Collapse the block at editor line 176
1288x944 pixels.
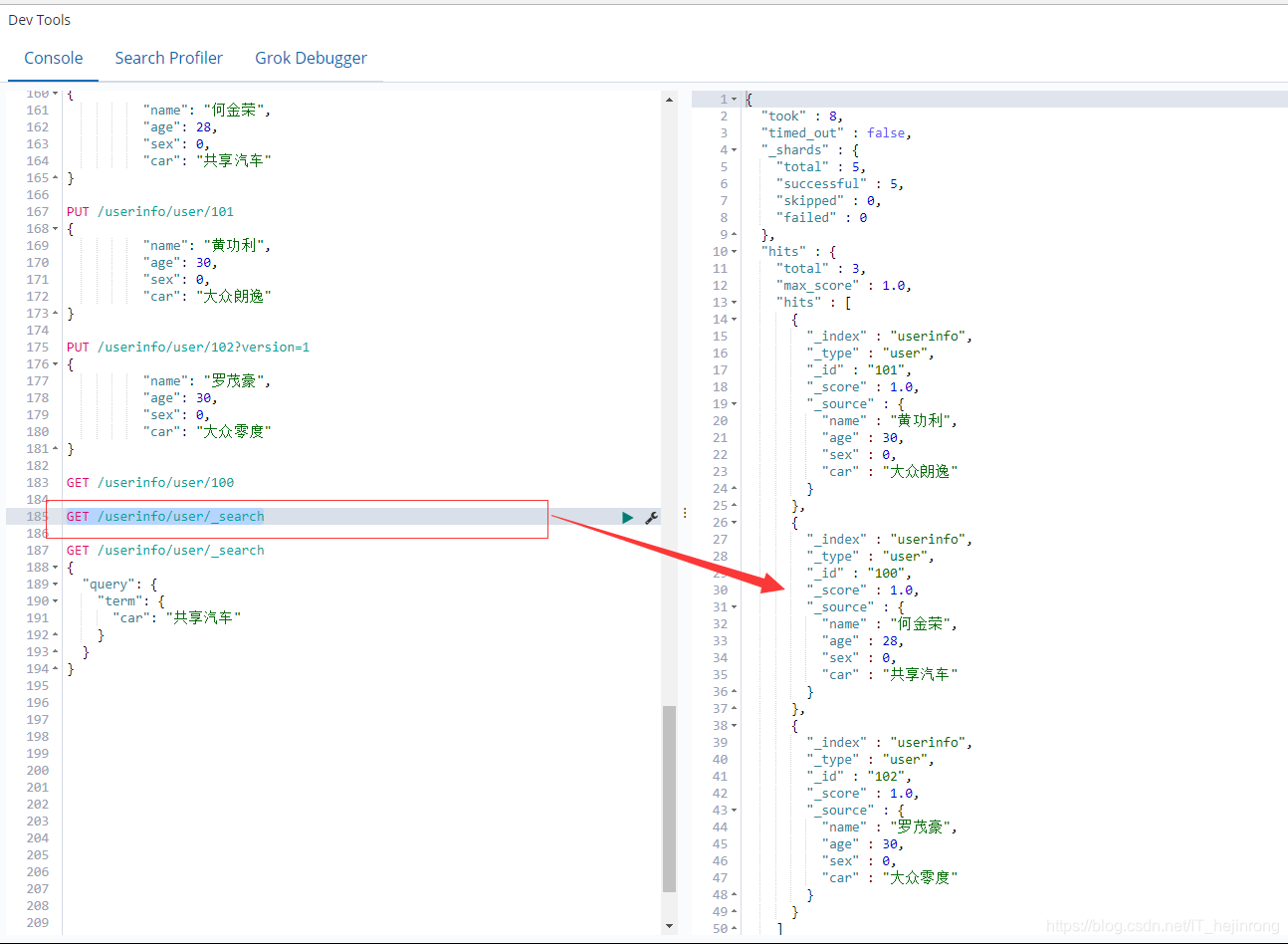(x=56, y=364)
